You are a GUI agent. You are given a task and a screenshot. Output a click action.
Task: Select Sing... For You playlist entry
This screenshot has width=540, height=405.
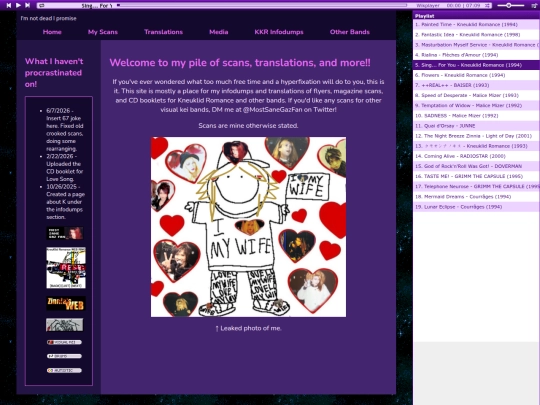476,65
